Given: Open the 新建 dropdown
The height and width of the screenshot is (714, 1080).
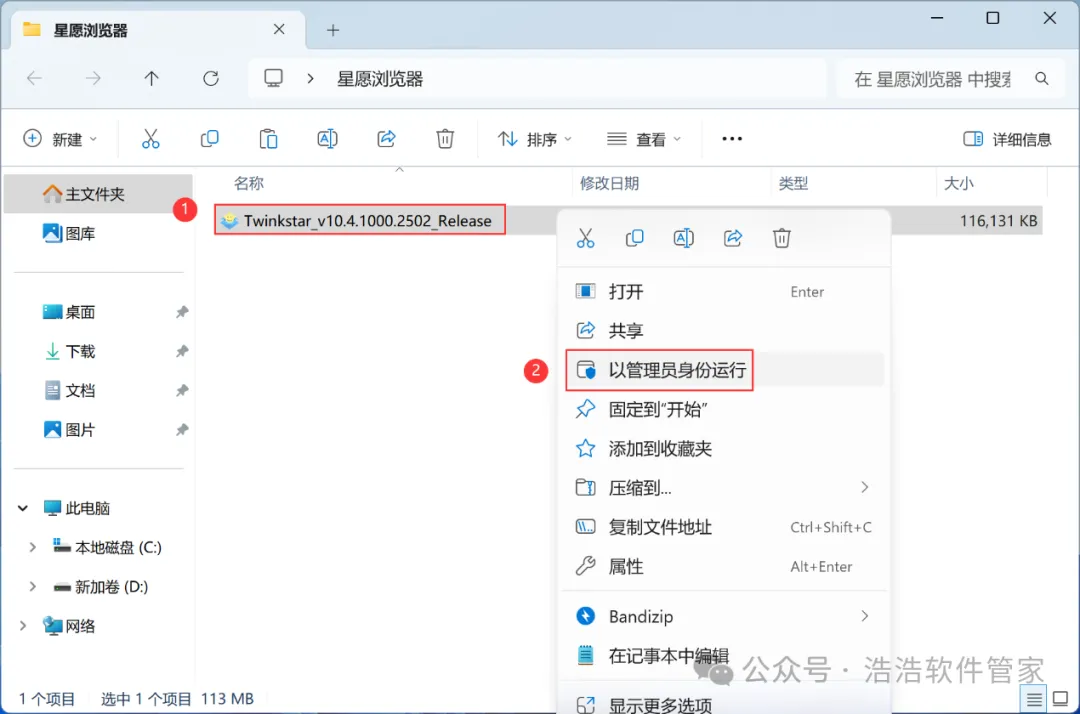Looking at the screenshot, I should (x=60, y=139).
